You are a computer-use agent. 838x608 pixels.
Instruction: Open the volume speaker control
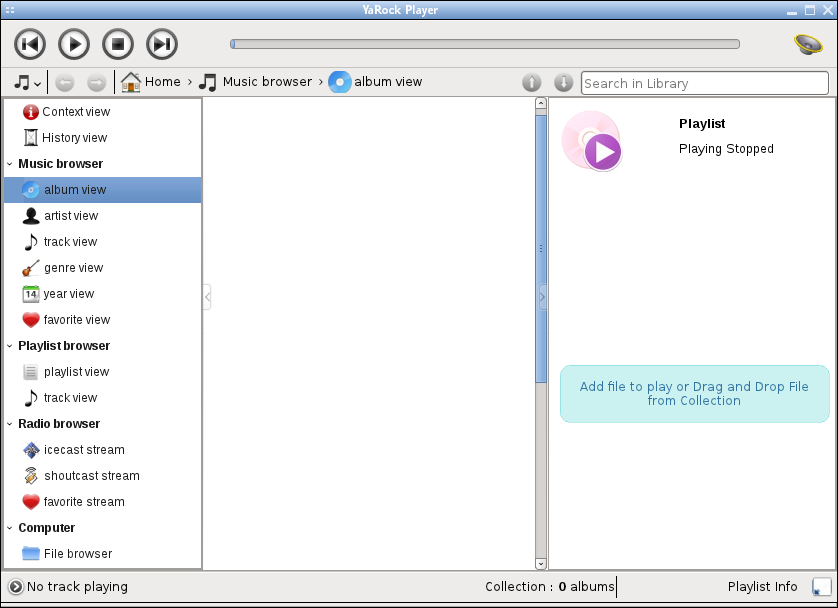(808, 44)
